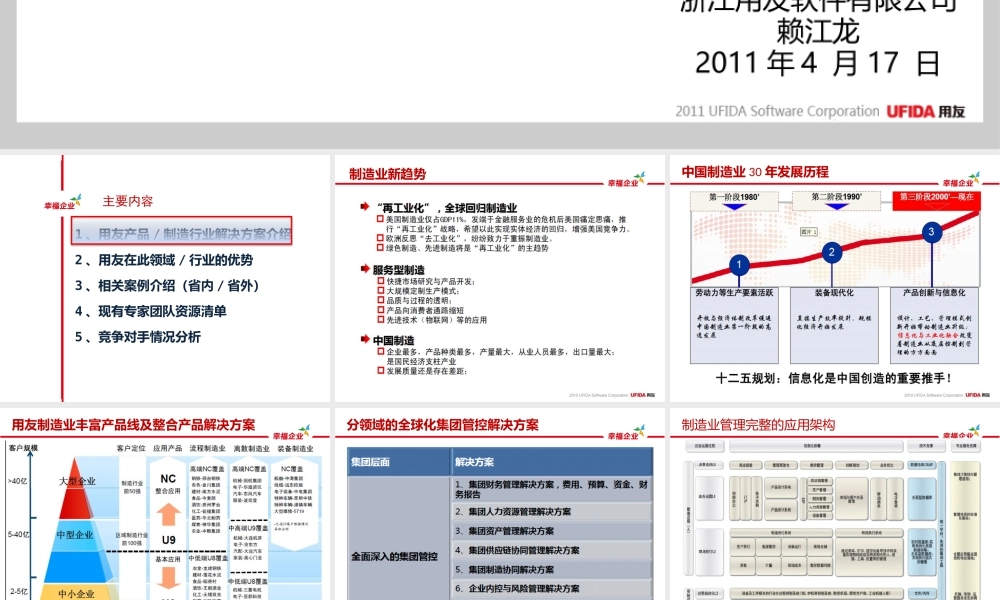Click the 全面深入的集团管控 cell
The height and width of the screenshot is (600, 1000).
tap(399, 538)
